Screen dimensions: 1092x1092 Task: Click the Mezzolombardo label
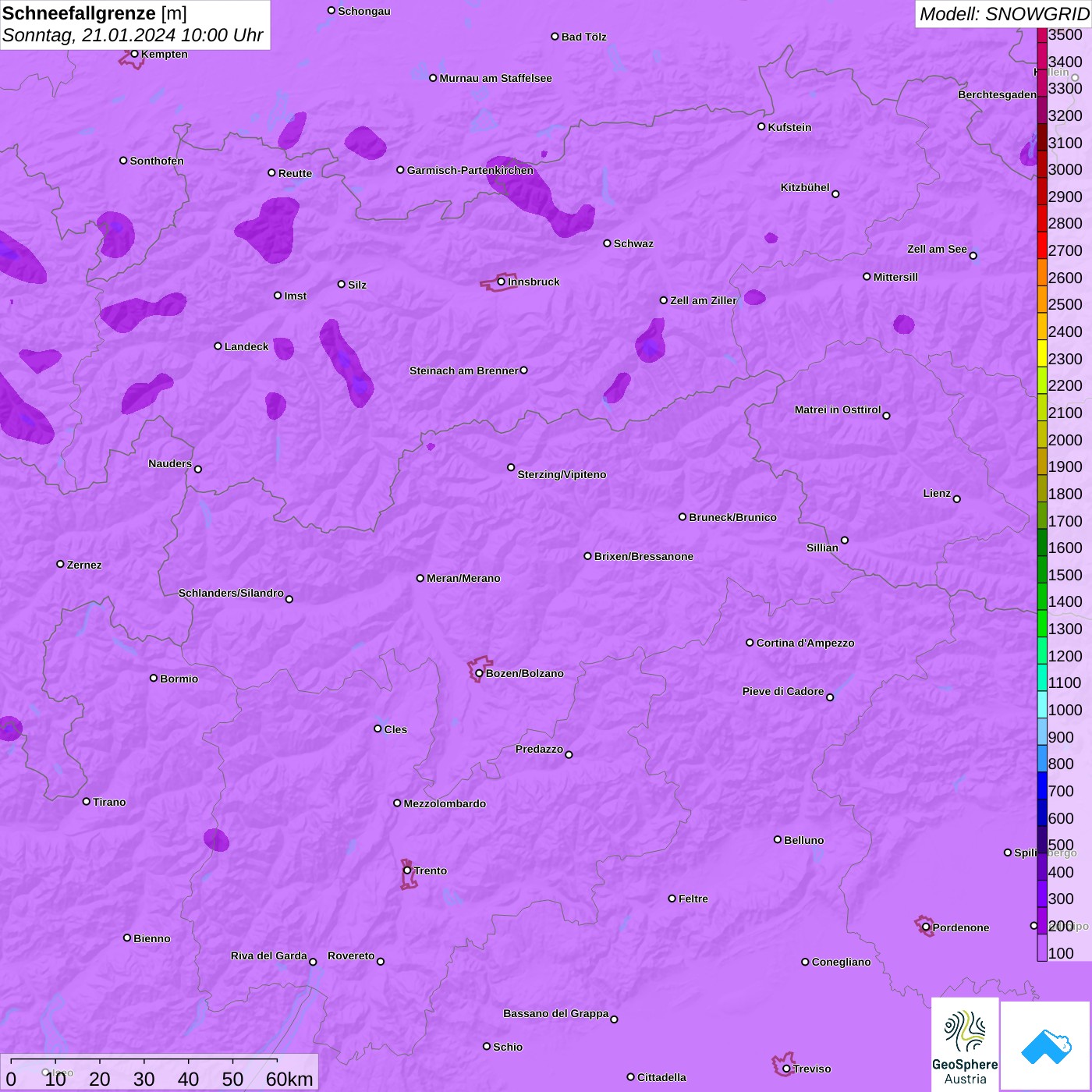(x=445, y=803)
